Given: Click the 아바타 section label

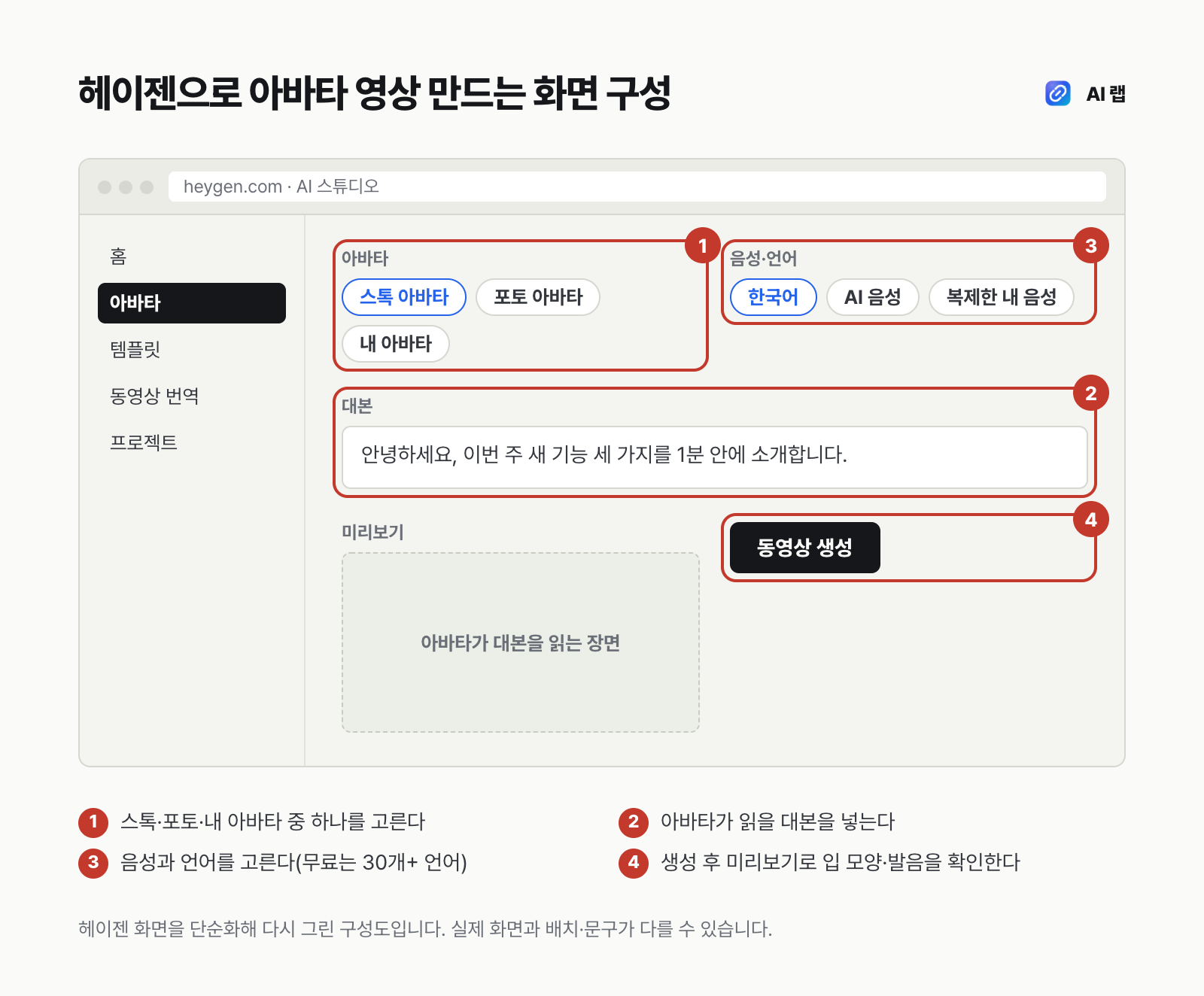Looking at the screenshot, I should pyautogui.click(x=365, y=258).
